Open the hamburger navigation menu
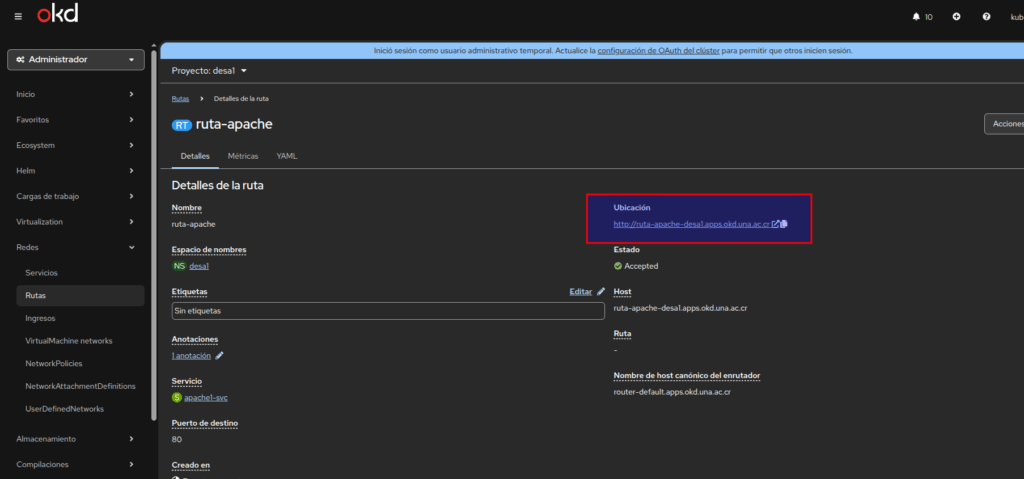Screen dimensions: 1024x479 18,16
